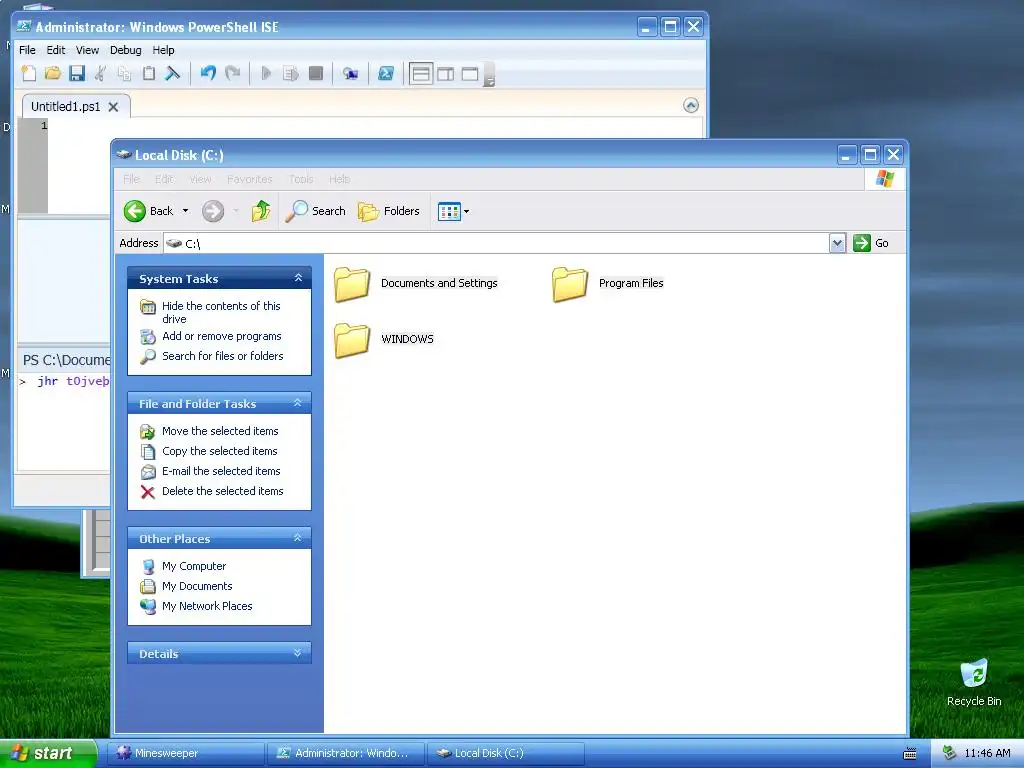Image resolution: width=1024 pixels, height=768 pixels.
Task: Show script pane top layout
Action: [x=421, y=74]
